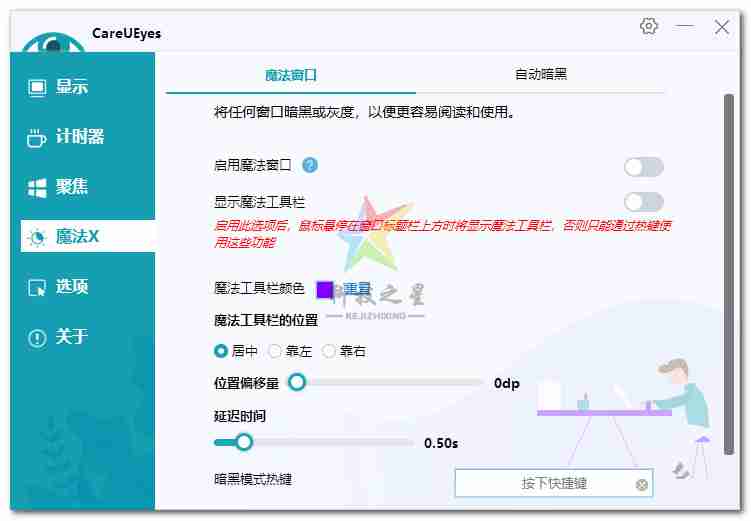This screenshot has height=521, width=751.
Task: Select the 魔法X sidebar item
Action: 88,236
